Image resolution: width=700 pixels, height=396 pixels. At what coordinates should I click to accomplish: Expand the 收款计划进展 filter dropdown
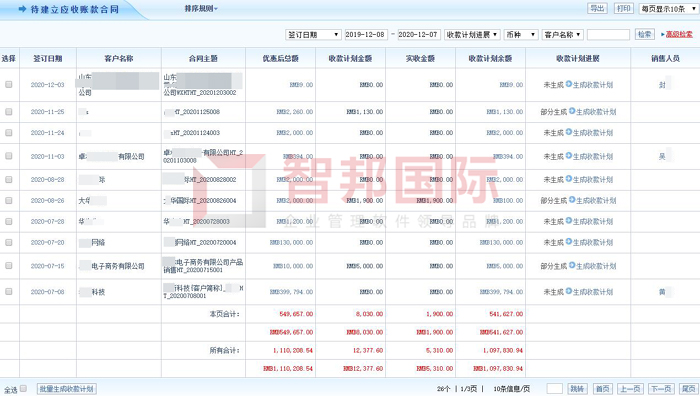[472, 34]
